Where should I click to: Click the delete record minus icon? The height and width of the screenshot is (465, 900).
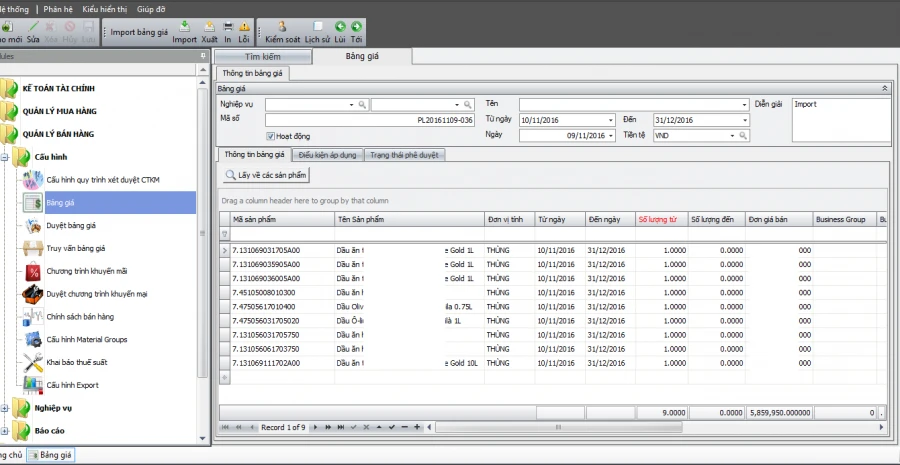point(405,427)
